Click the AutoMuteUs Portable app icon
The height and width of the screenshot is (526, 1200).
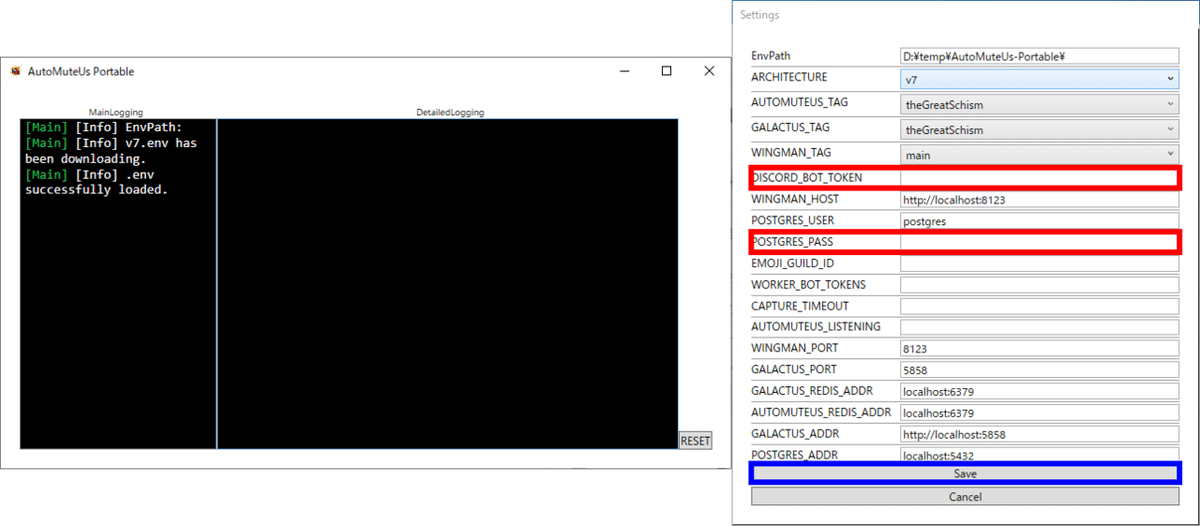point(16,71)
